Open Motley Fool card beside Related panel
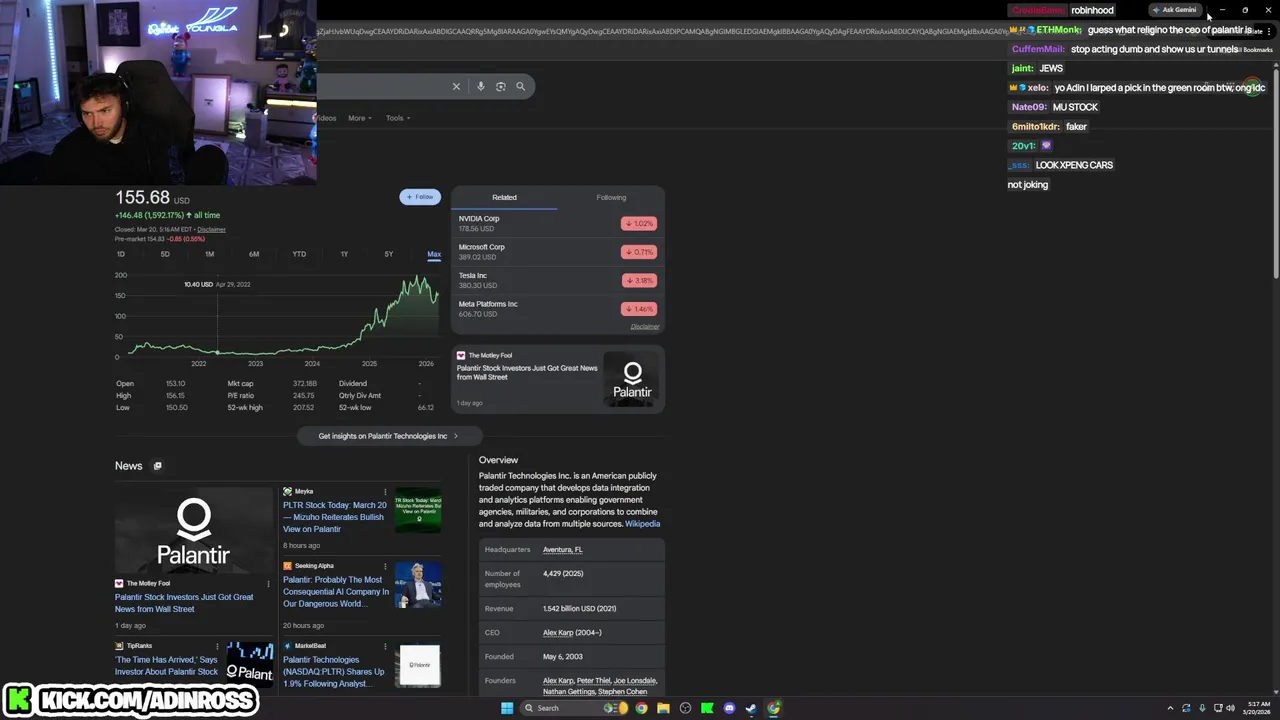Image resolution: width=1280 pixels, height=720 pixels. pyautogui.click(x=557, y=379)
